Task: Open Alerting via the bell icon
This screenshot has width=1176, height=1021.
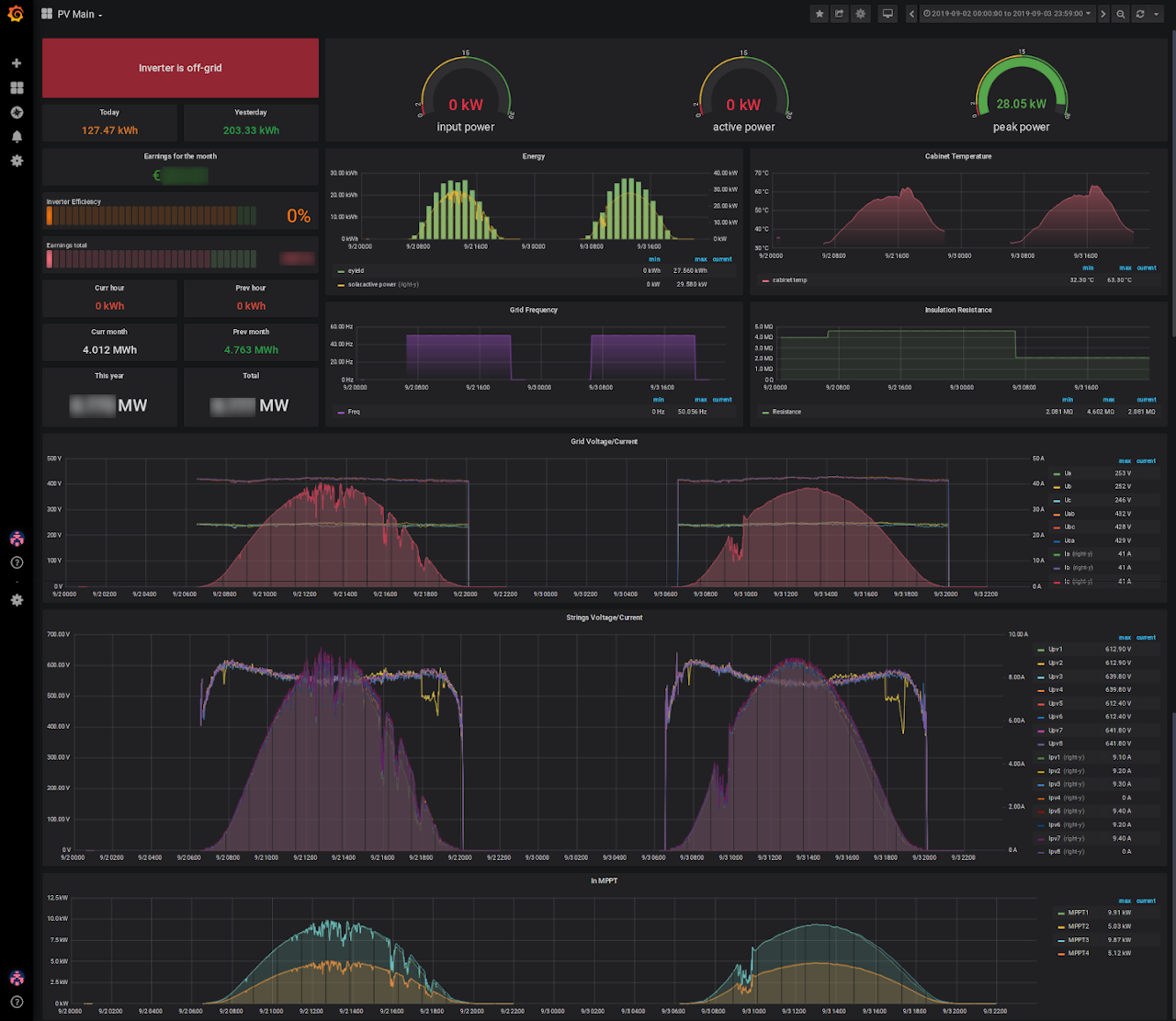Action: (17, 136)
